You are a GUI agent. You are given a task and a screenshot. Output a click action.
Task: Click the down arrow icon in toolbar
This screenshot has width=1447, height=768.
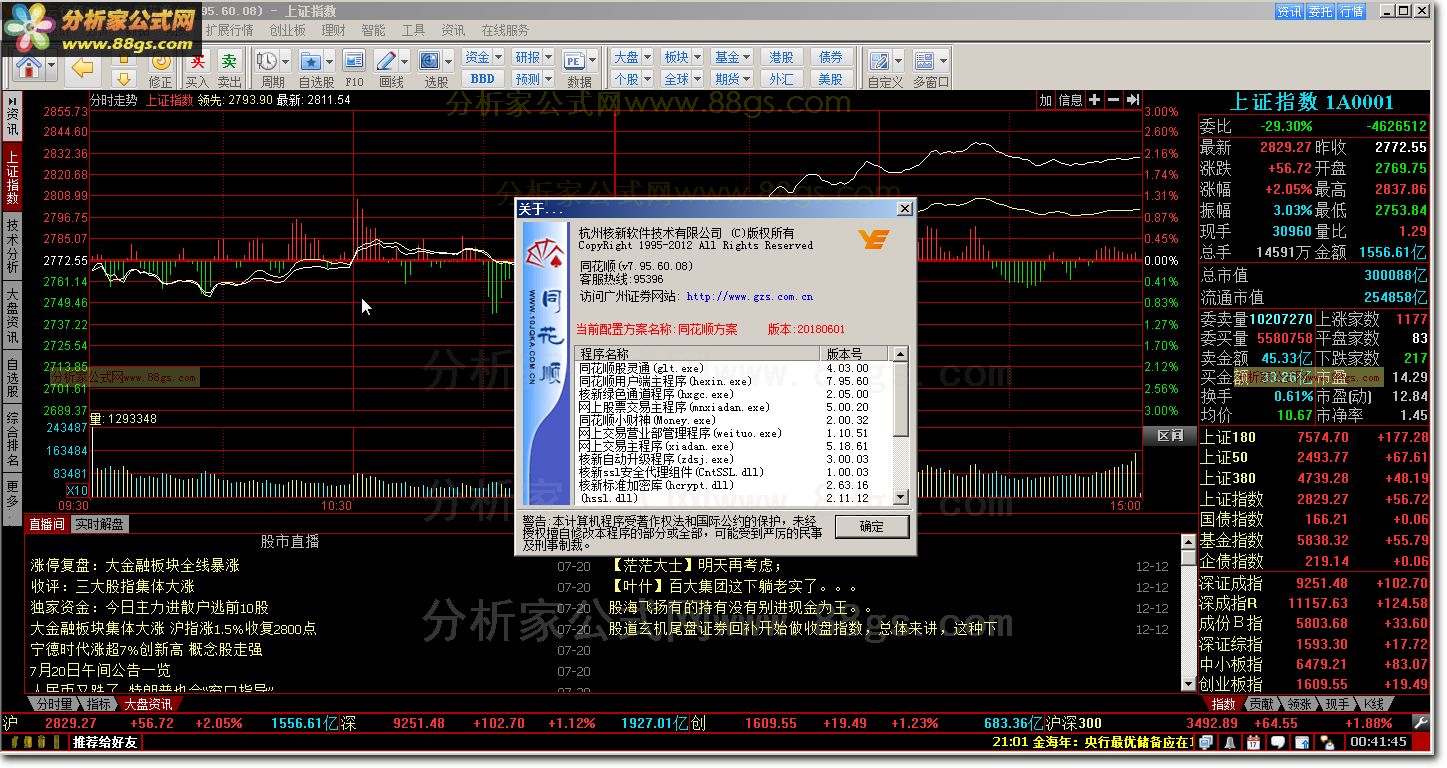(124, 78)
